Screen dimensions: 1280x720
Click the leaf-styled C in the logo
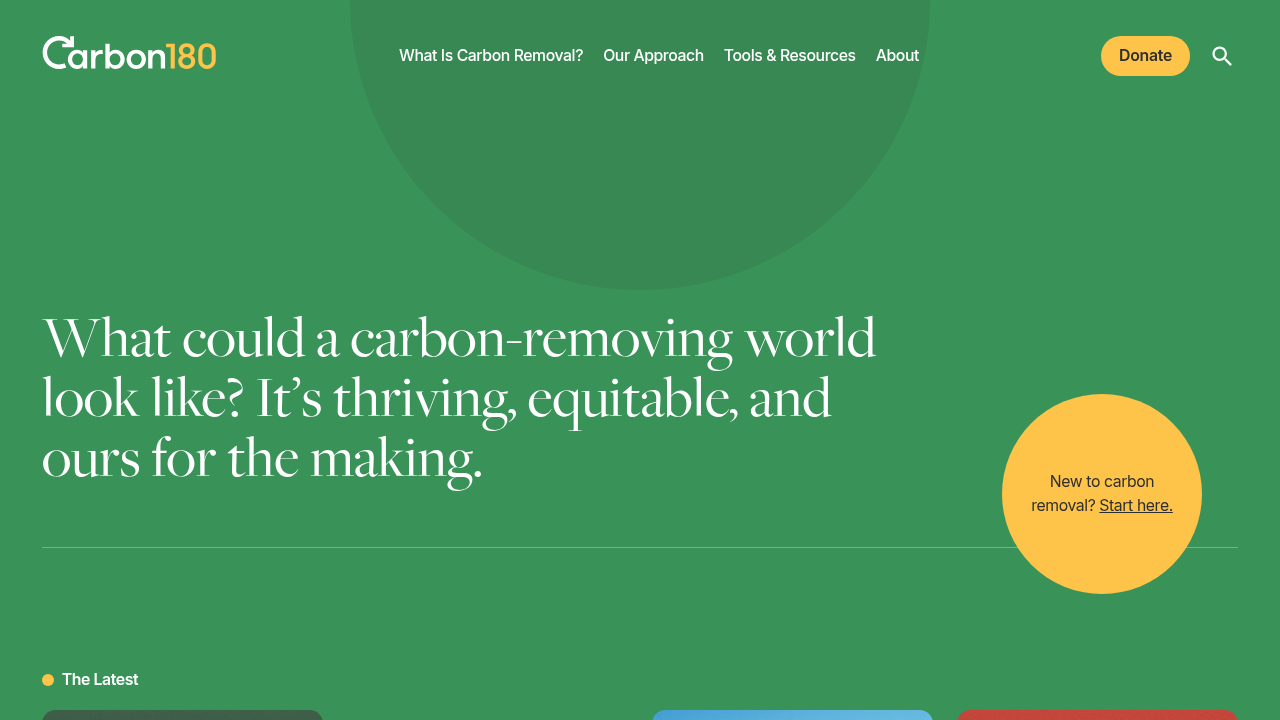click(58, 52)
